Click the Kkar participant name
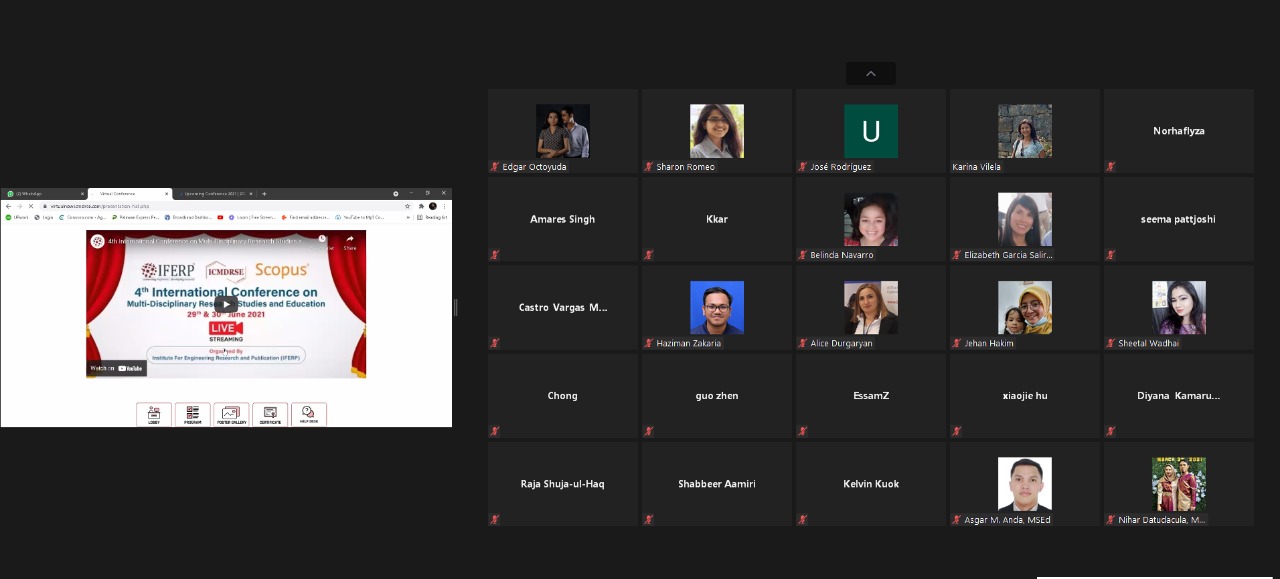This screenshot has height=579, width=1280. tap(717, 219)
